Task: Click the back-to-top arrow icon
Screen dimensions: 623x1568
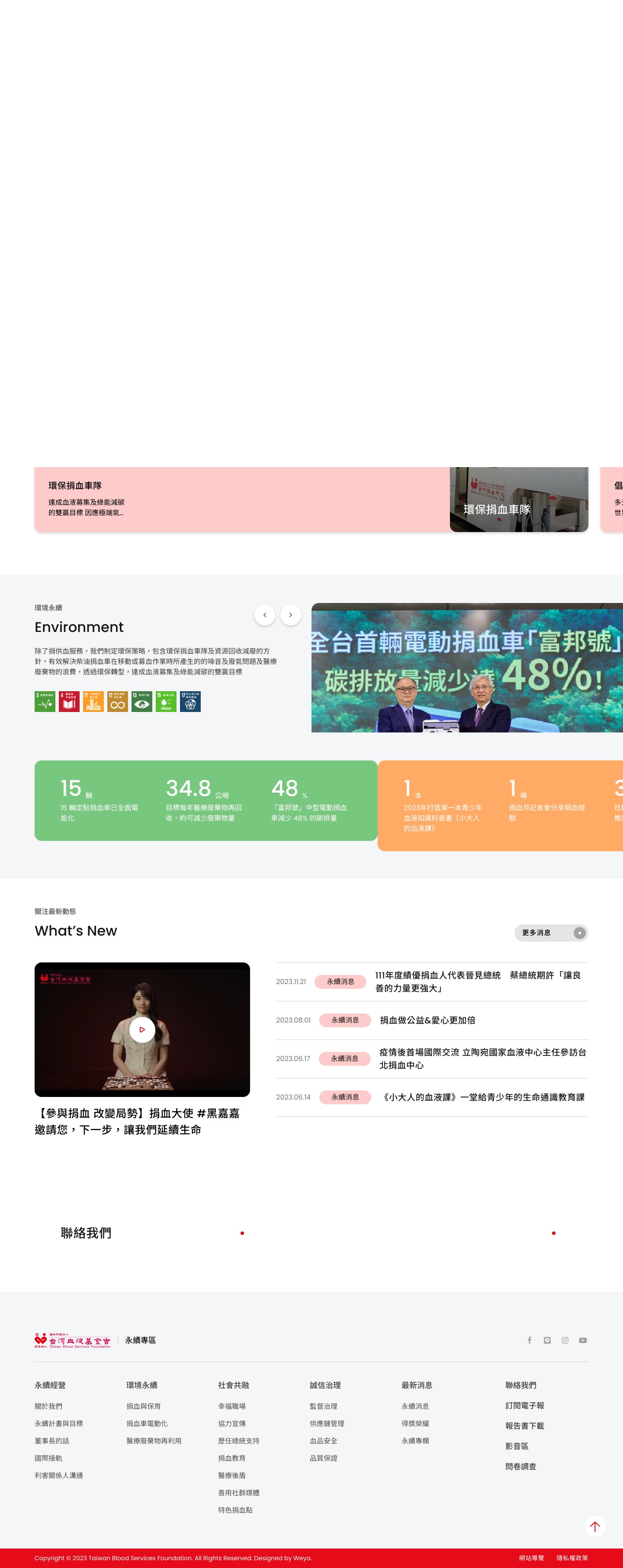Action: pyautogui.click(x=594, y=1526)
